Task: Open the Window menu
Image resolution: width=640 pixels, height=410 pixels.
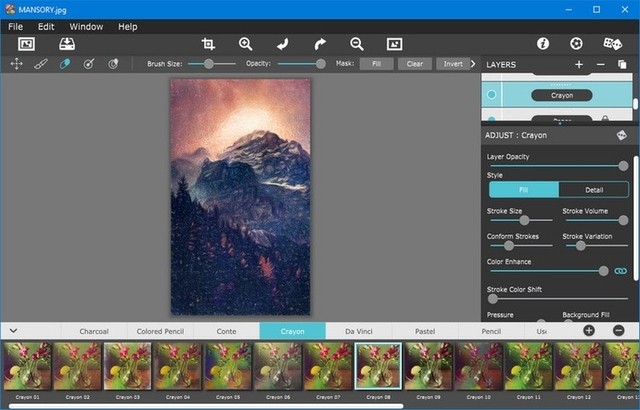Action: tap(86, 26)
